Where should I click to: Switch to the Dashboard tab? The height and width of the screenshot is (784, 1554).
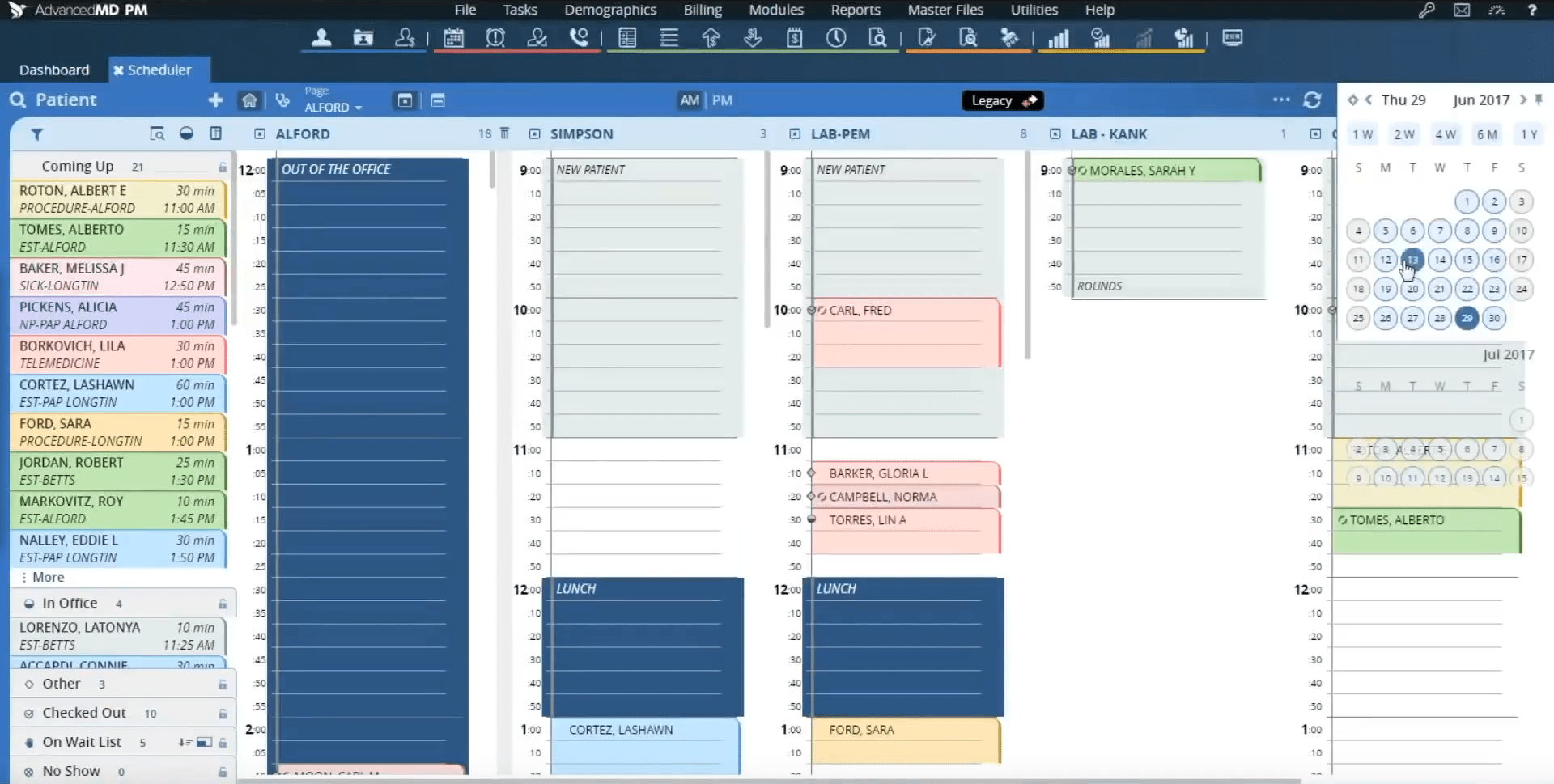click(53, 70)
